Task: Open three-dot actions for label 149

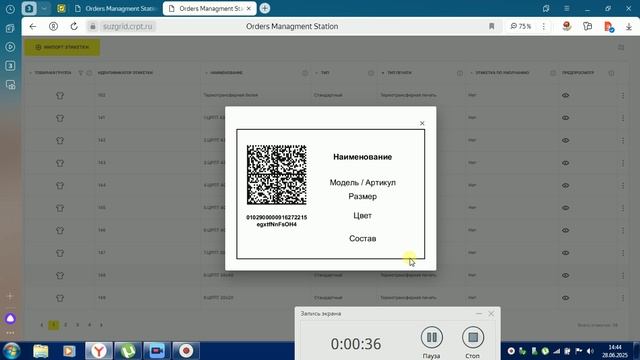Action: pyautogui.click(x=622, y=298)
